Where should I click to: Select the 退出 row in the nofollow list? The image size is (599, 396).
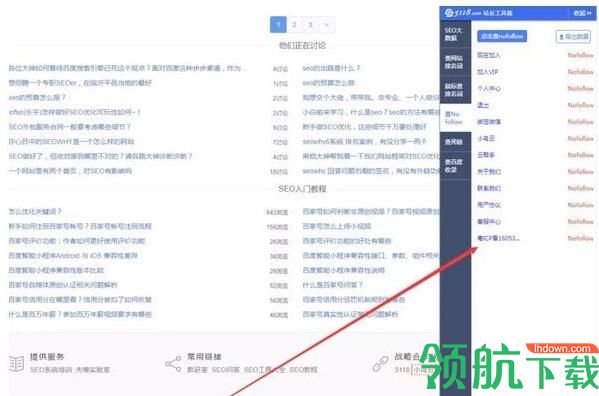(x=535, y=105)
